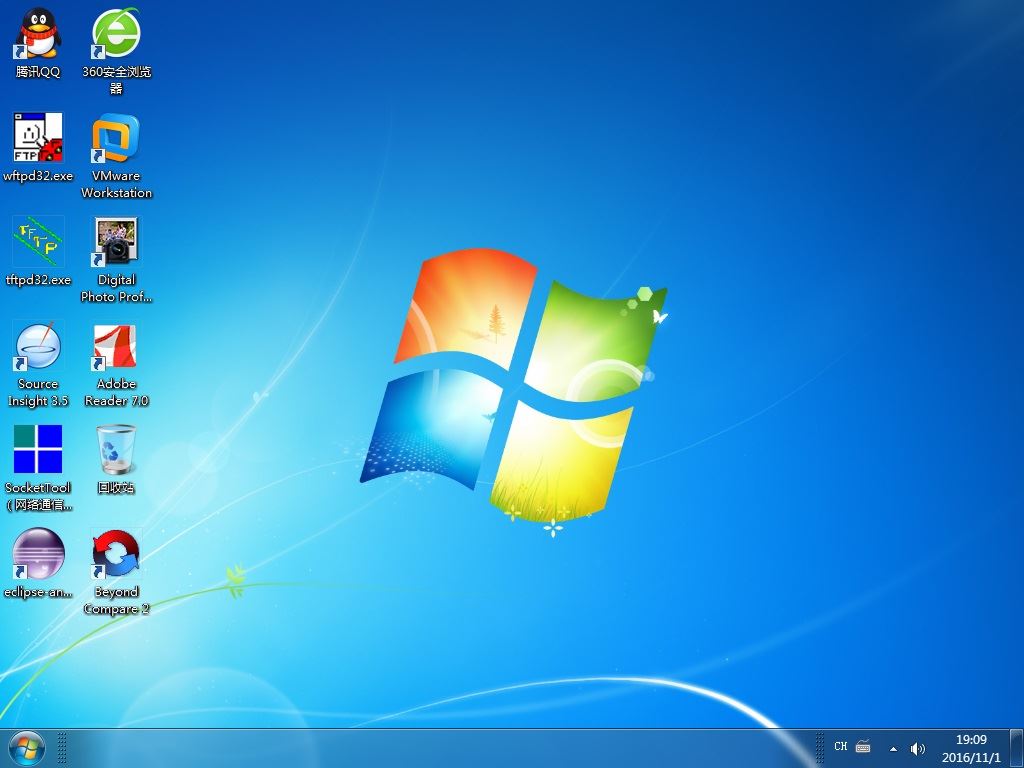Select the 360安全浏览器 desktop icon
This screenshot has width=1024, height=768.
[116, 33]
